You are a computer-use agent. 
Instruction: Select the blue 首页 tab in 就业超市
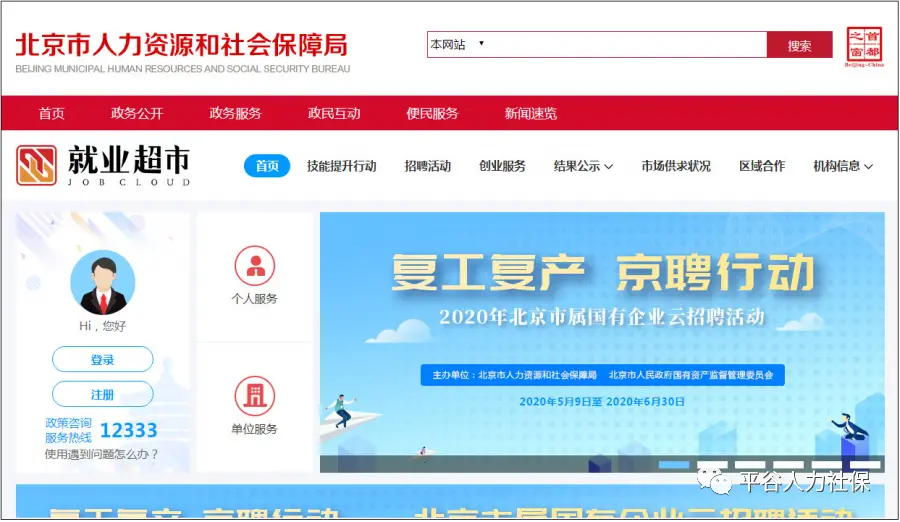267,166
